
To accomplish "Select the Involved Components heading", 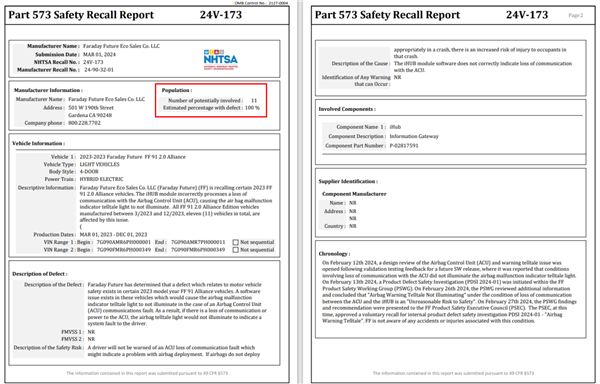I will 347,109.
